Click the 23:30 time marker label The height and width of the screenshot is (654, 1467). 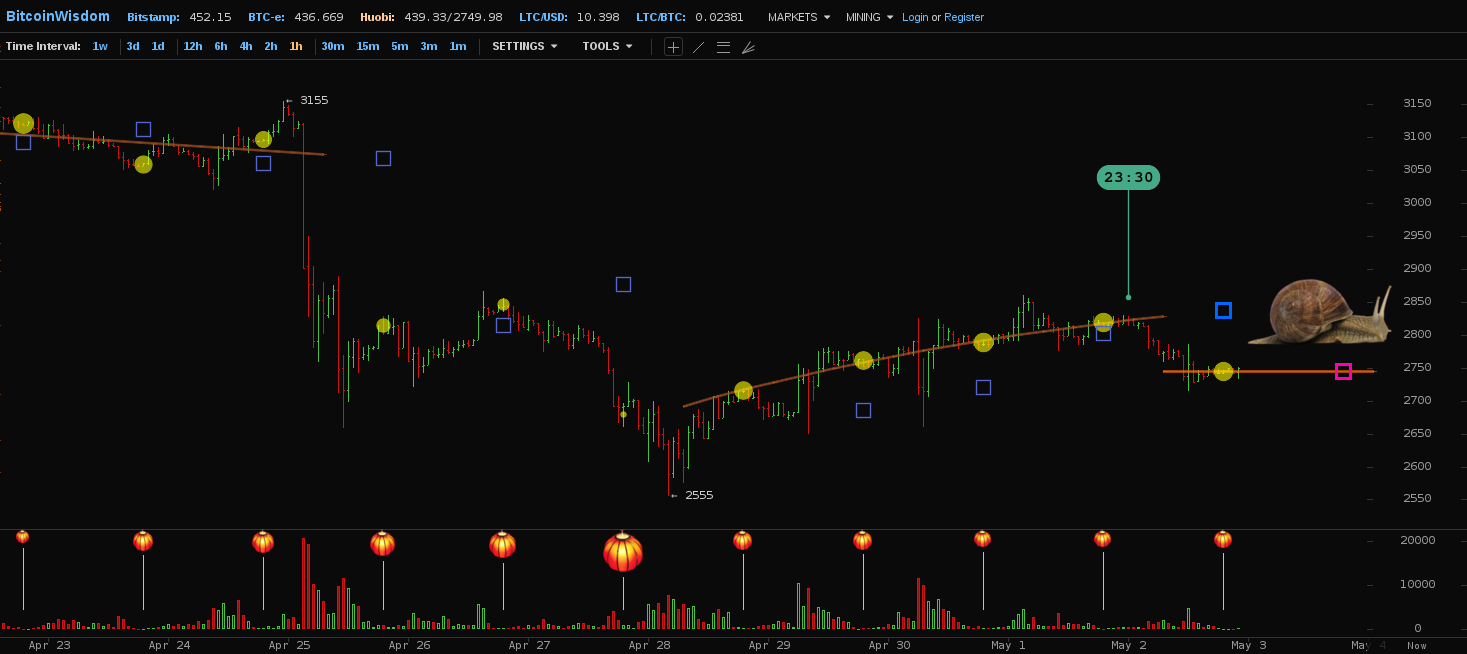pyautogui.click(x=1128, y=177)
